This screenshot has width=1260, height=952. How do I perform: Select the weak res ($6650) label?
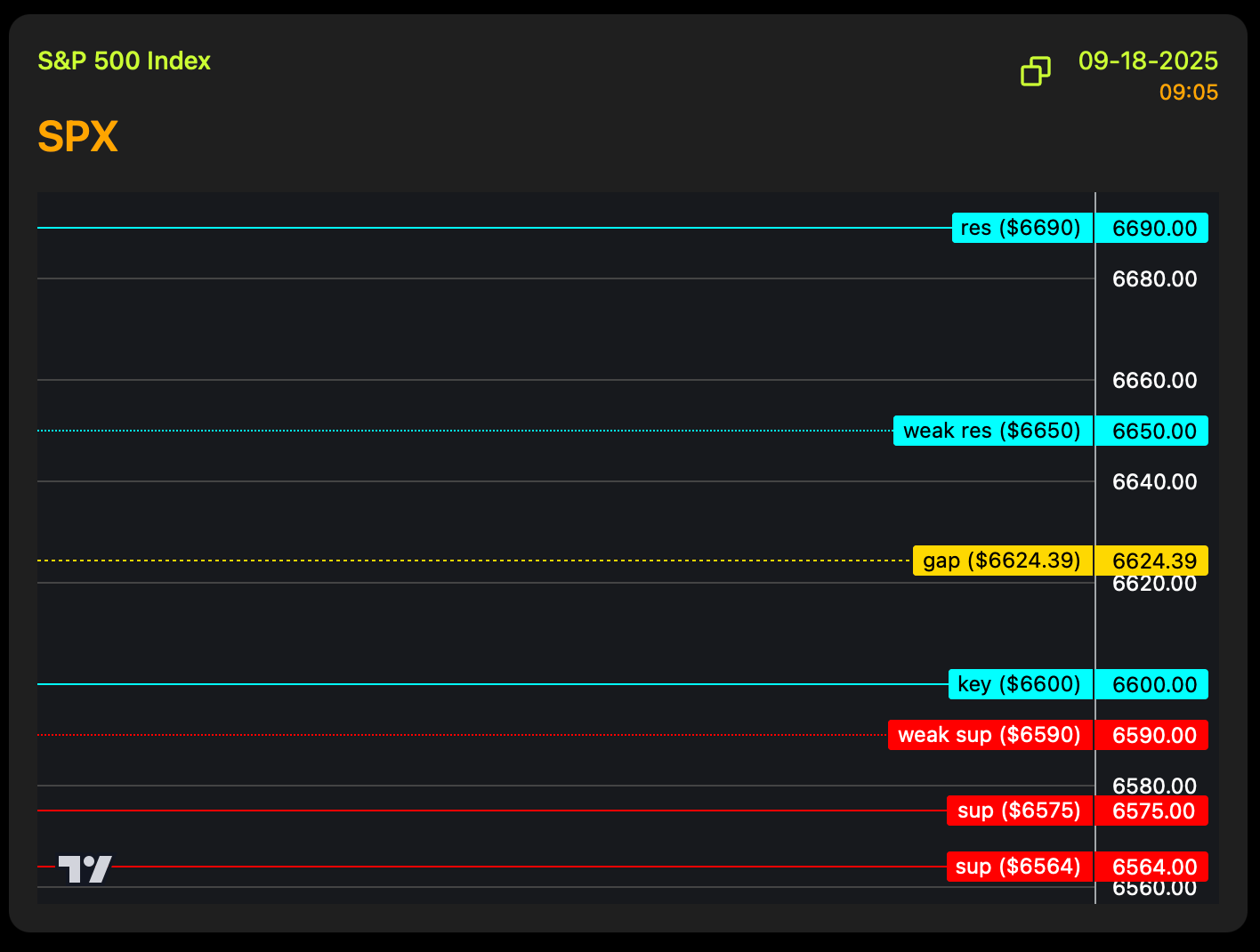[x=993, y=431]
